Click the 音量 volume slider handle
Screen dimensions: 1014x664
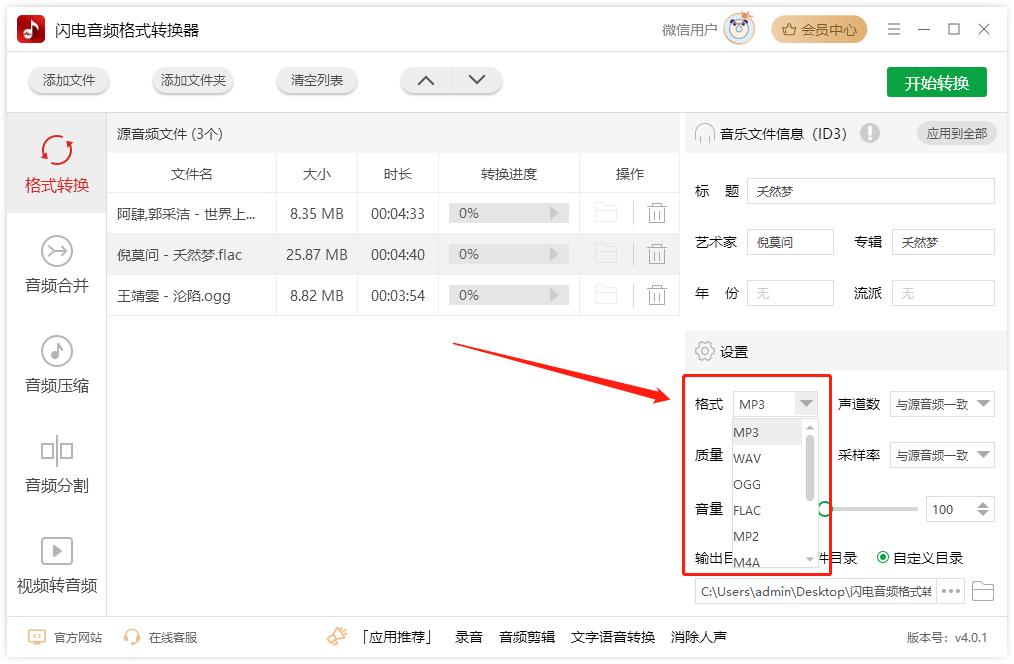coord(823,509)
